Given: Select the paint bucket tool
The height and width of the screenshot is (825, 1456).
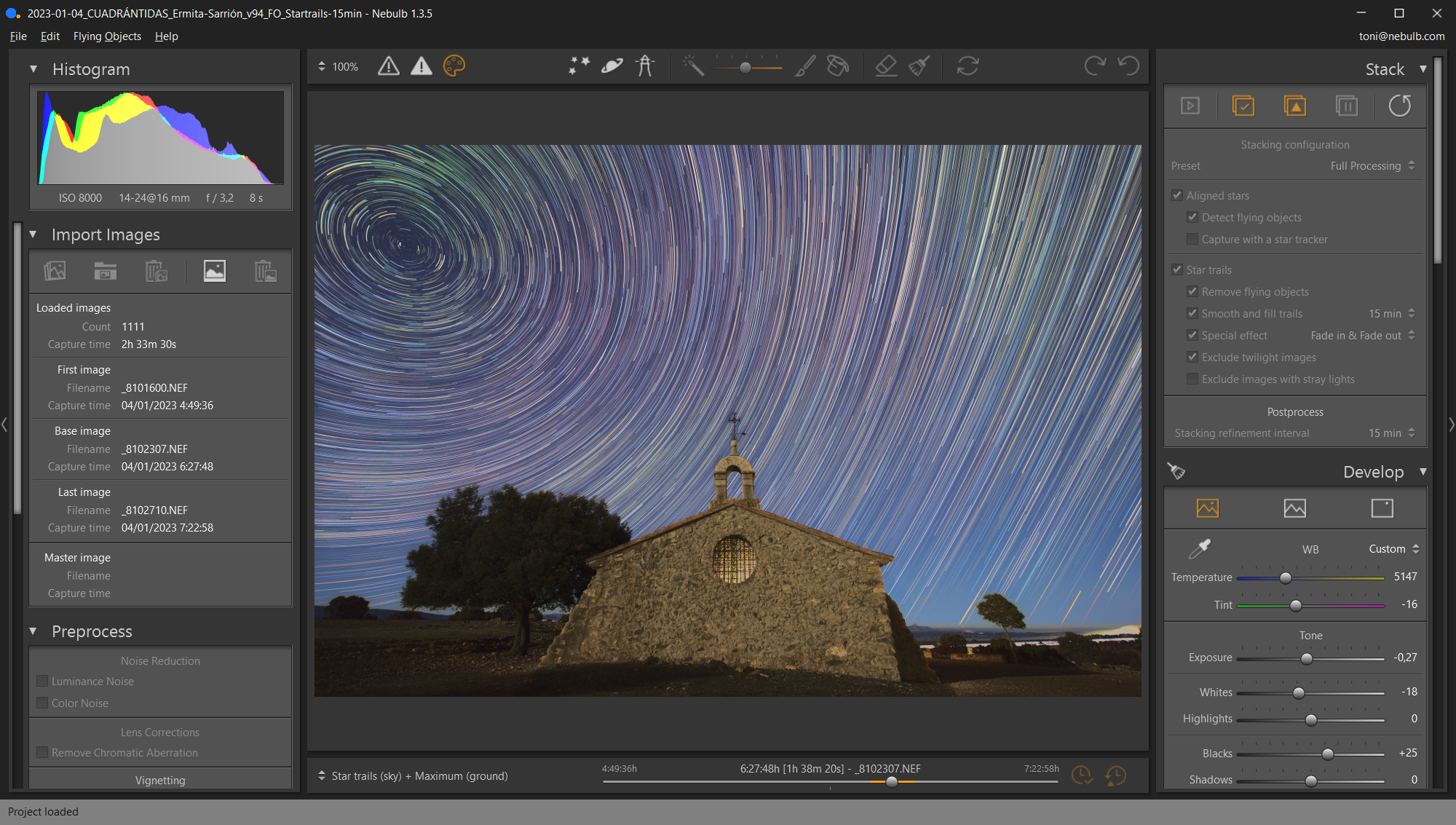Looking at the screenshot, I should (x=838, y=66).
